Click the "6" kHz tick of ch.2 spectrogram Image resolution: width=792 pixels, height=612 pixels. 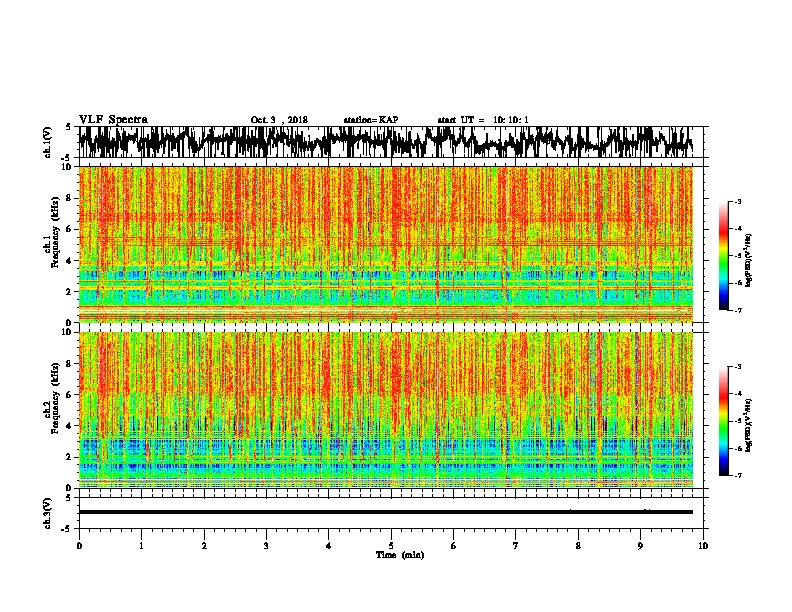[x=70, y=395]
